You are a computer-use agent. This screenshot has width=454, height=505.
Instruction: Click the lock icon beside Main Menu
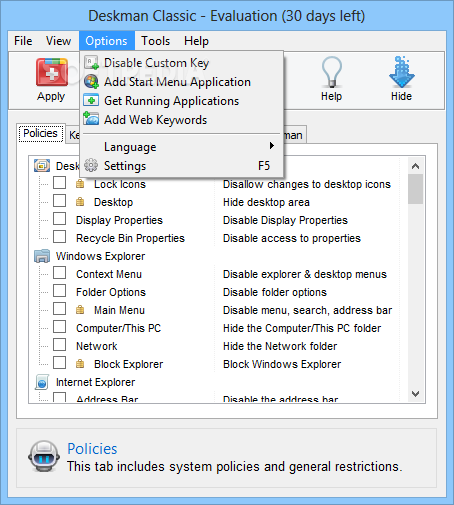[80, 310]
